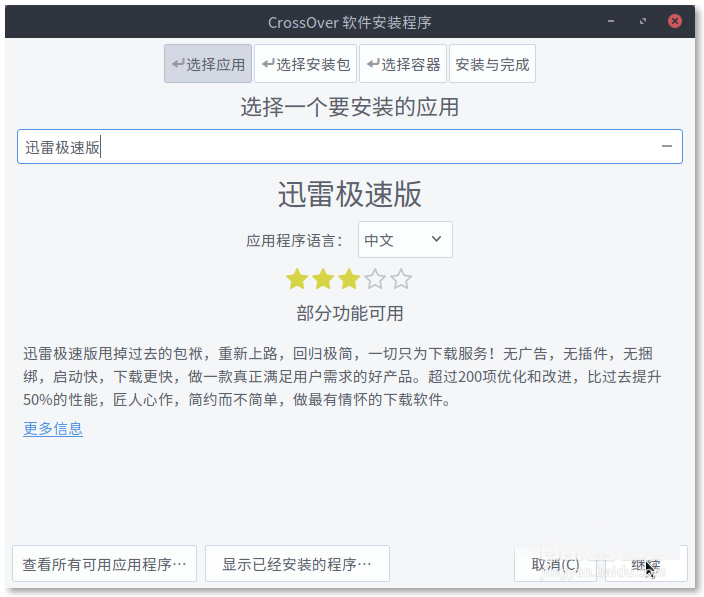Close the CrossOver installer window

[674, 21]
